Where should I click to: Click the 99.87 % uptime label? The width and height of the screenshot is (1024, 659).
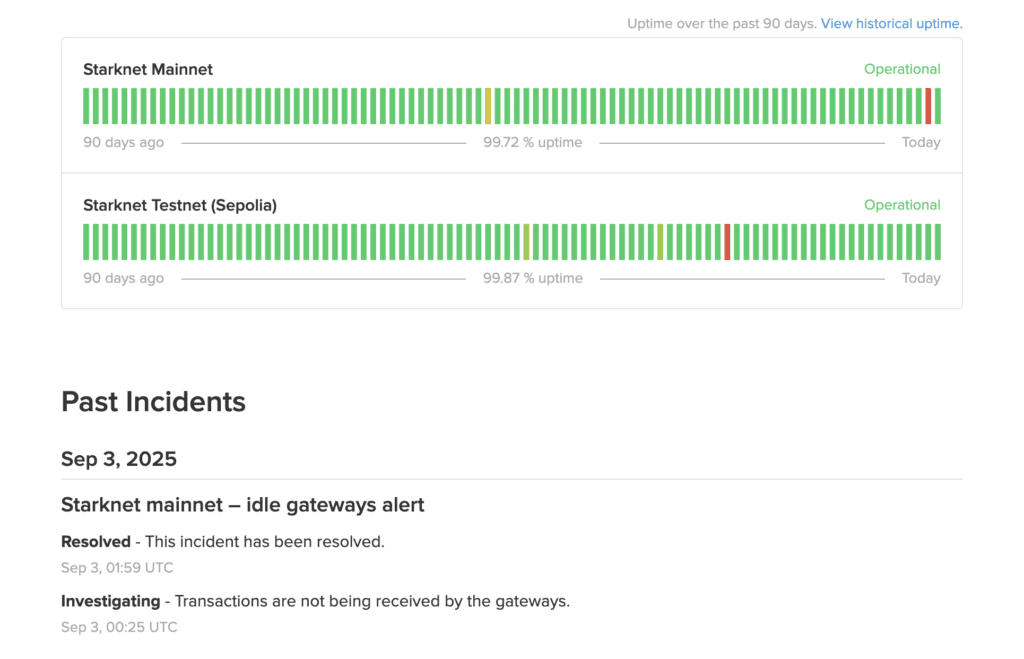pos(532,278)
